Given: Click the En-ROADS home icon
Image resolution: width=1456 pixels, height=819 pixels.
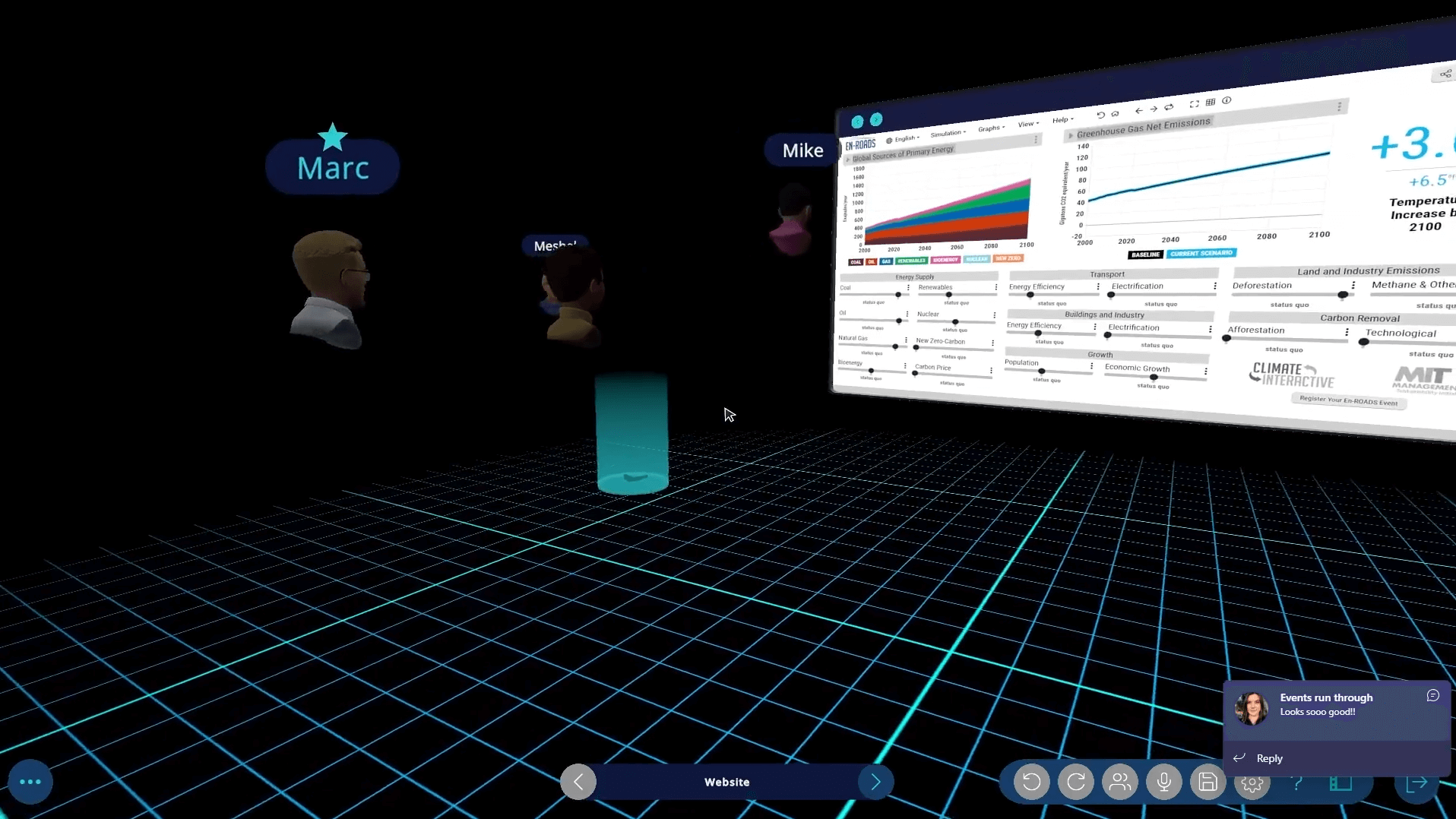Looking at the screenshot, I should (1115, 114).
